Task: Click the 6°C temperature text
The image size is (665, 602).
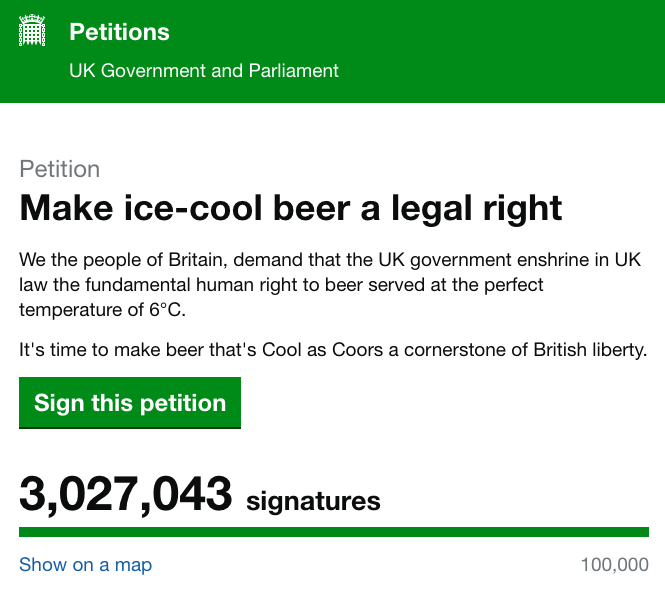Action: coord(167,310)
